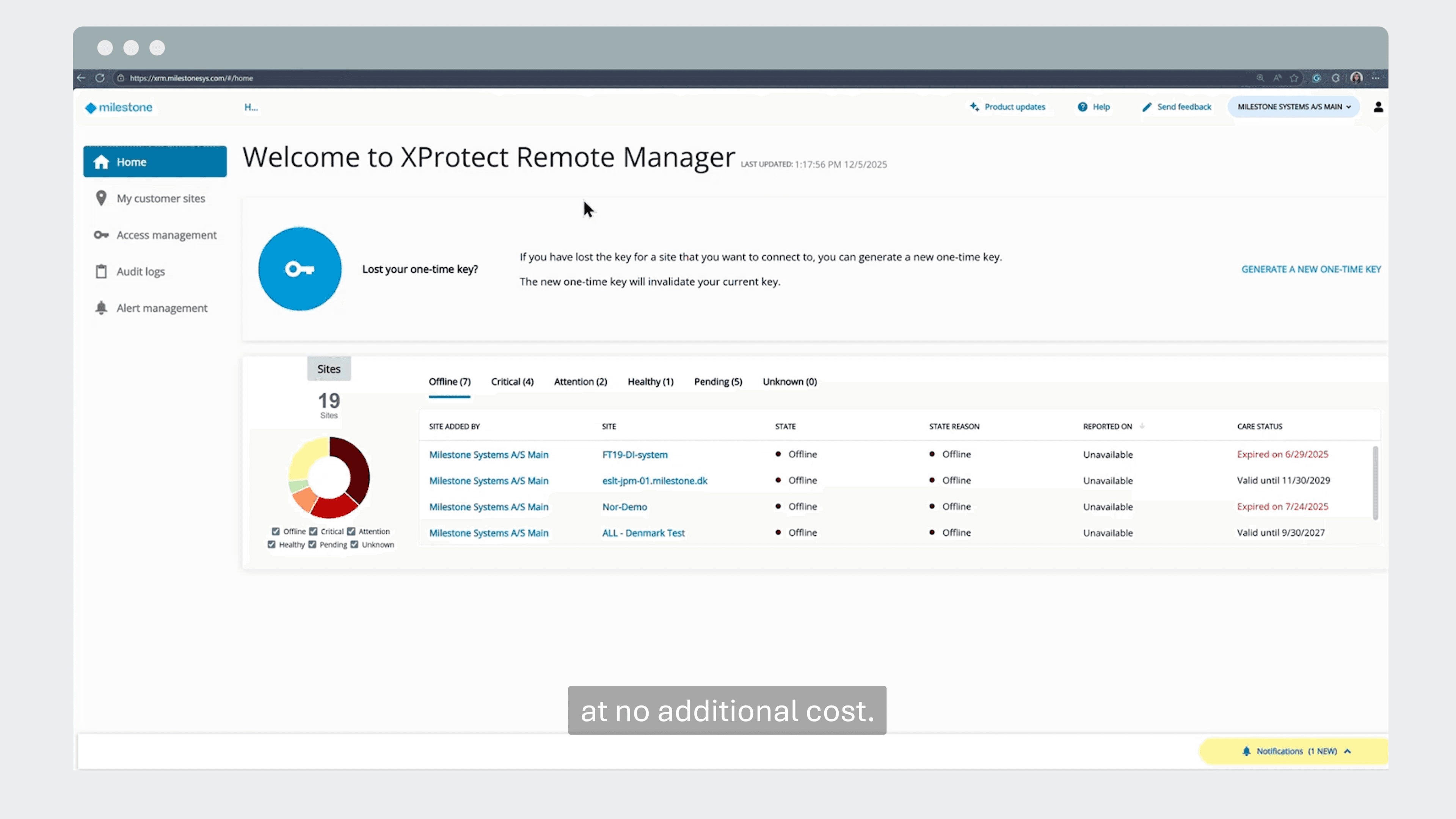
Task: Click Generate a new one-time key
Action: pos(1311,270)
